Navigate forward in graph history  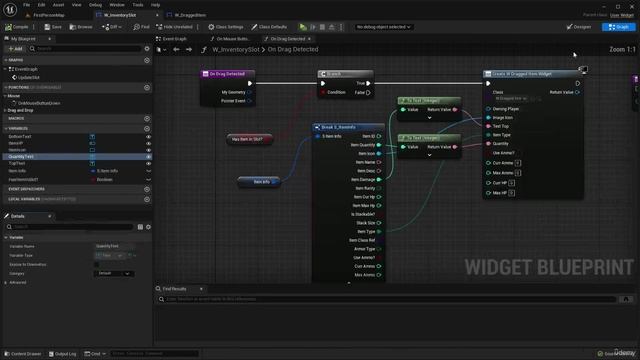tap(189, 49)
